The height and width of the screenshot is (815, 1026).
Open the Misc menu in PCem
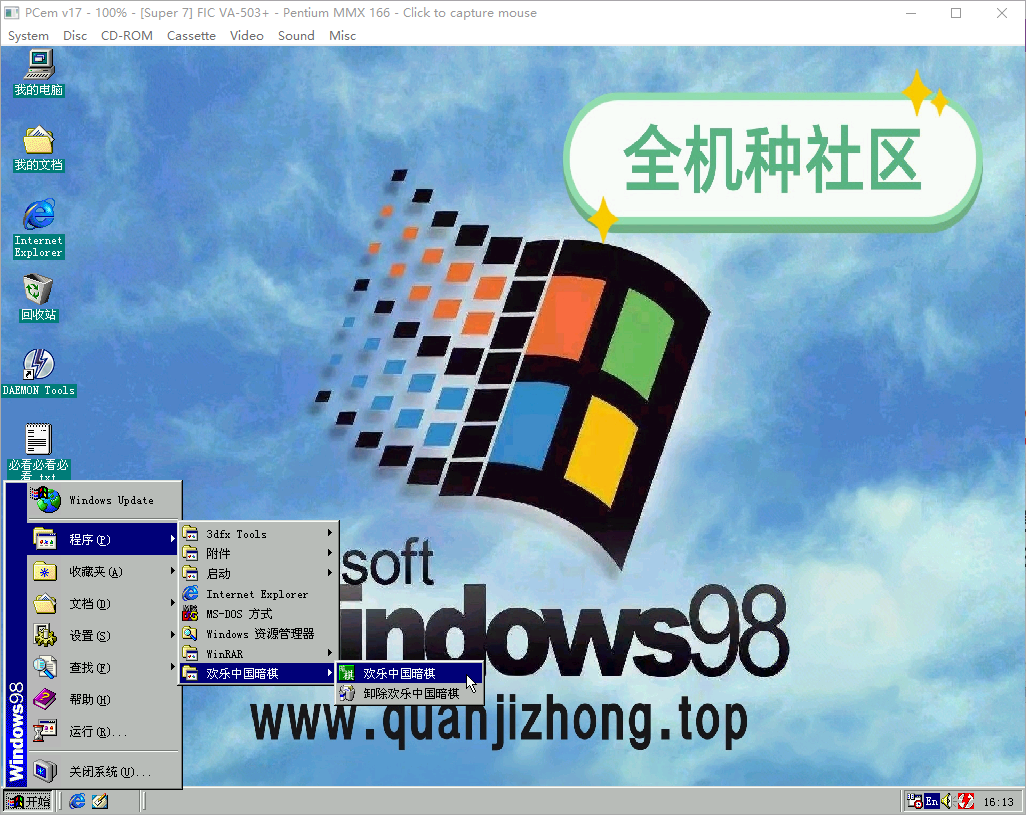(x=342, y=35)
